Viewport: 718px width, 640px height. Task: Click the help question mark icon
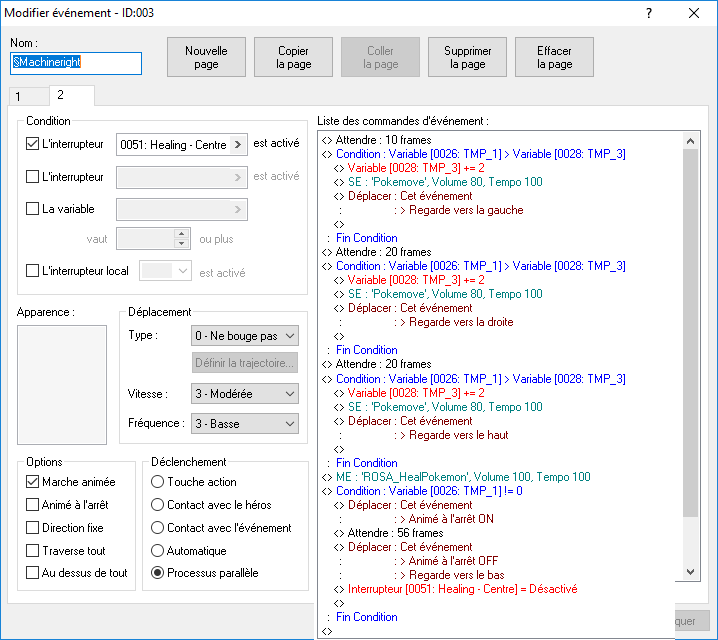point(648,13)
